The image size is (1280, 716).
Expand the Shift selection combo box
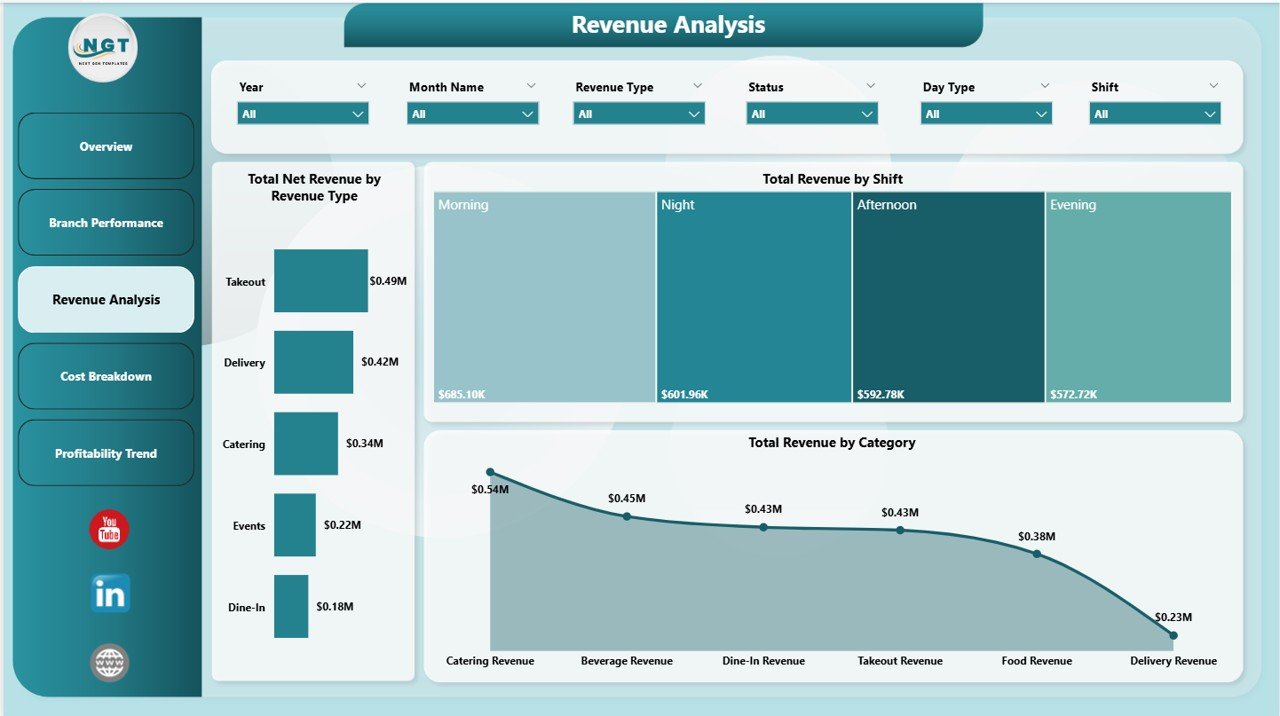pos(1211,114)
